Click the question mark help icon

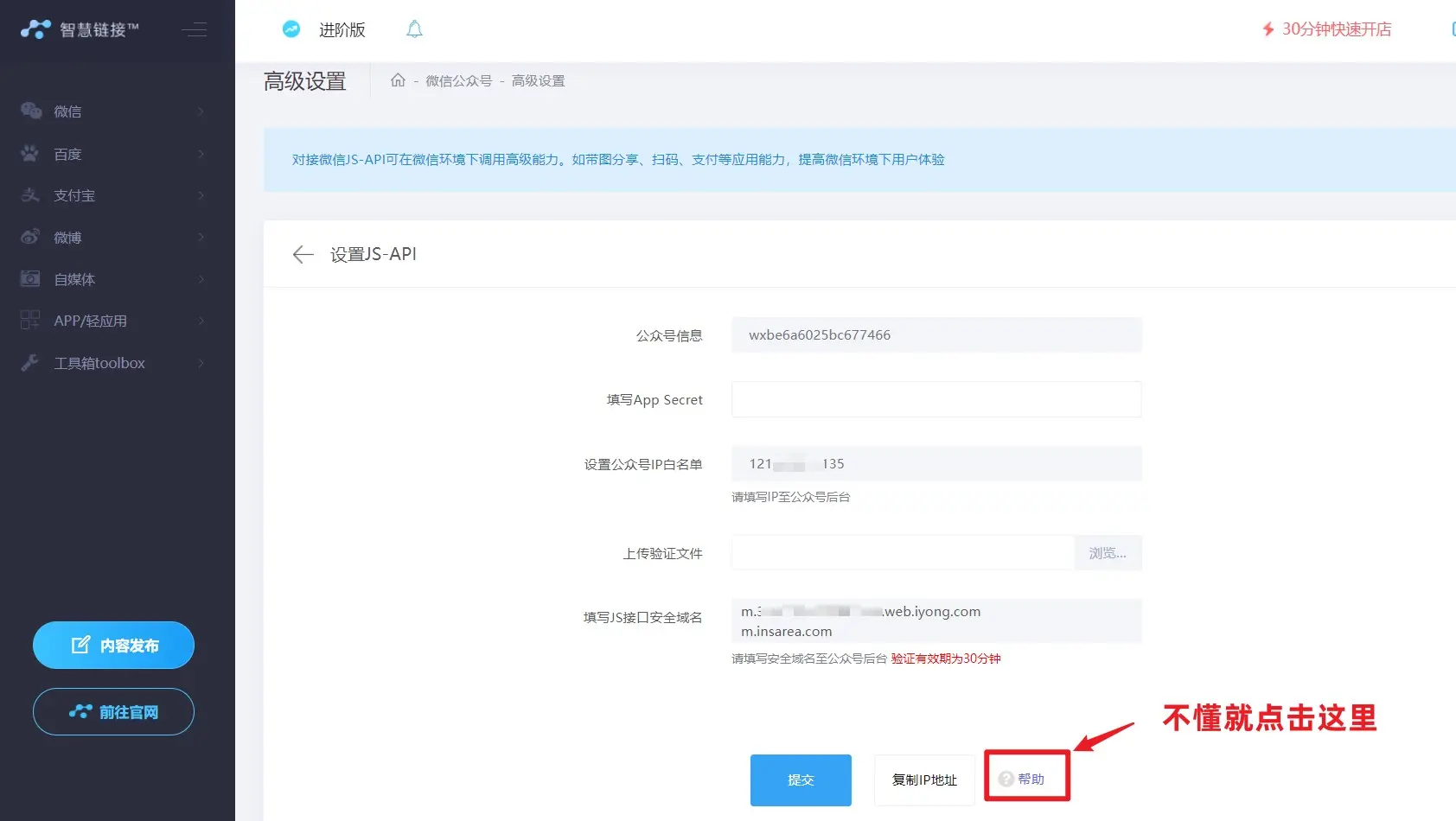pyautogui.click(x=1006, y=780)
